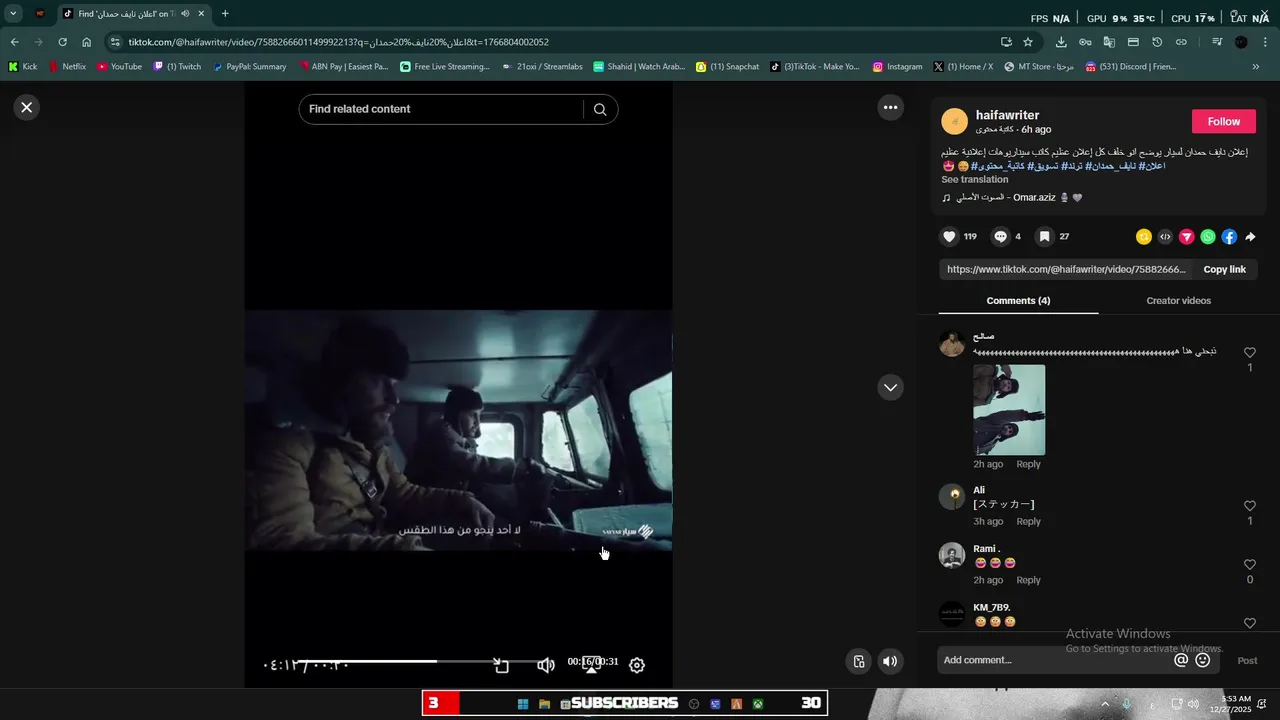
Task: Open the tab search dropdown arrow
Action: pos(13,14)
